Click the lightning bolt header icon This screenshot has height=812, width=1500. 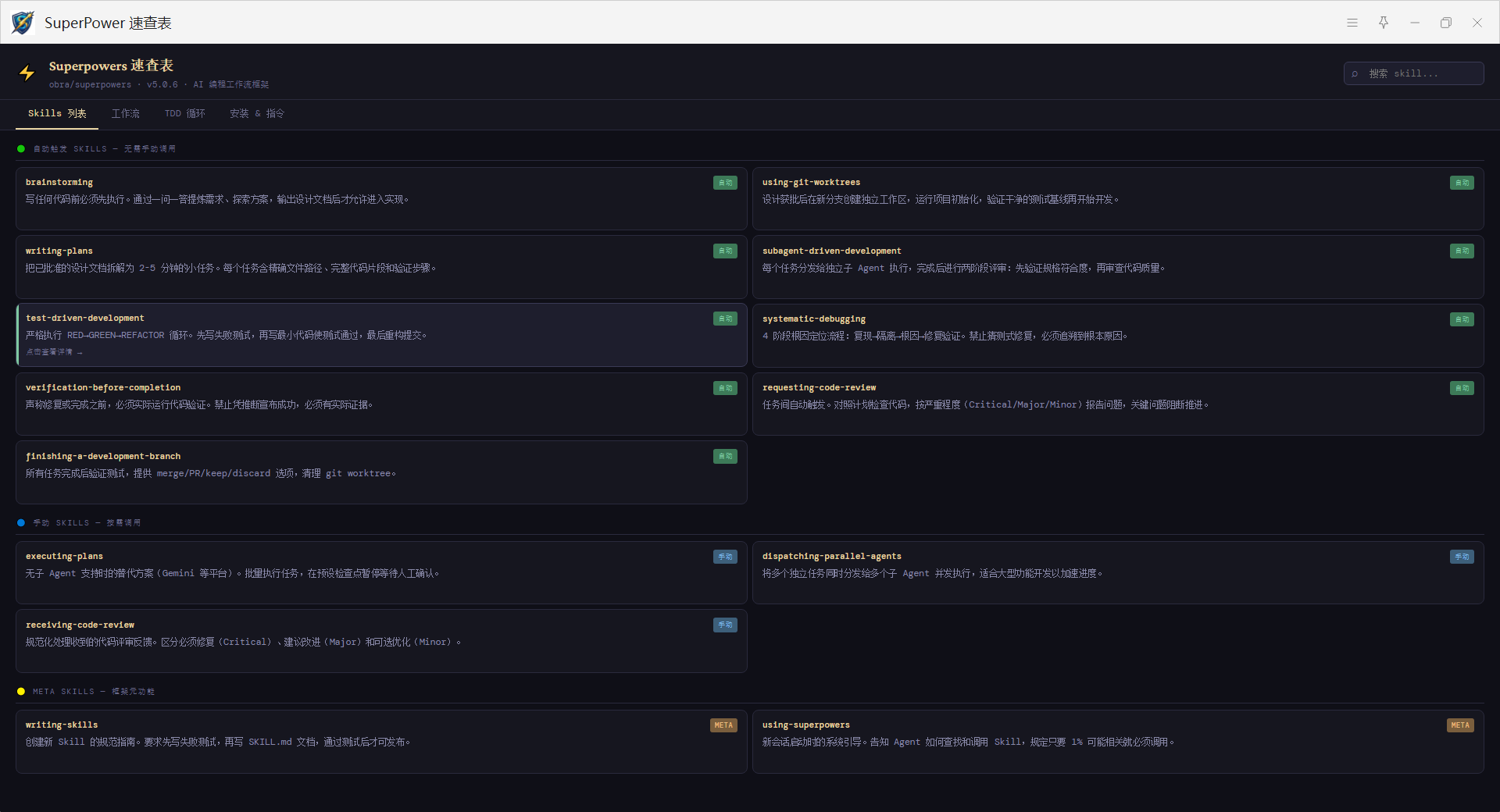click(x=27, y=73)
